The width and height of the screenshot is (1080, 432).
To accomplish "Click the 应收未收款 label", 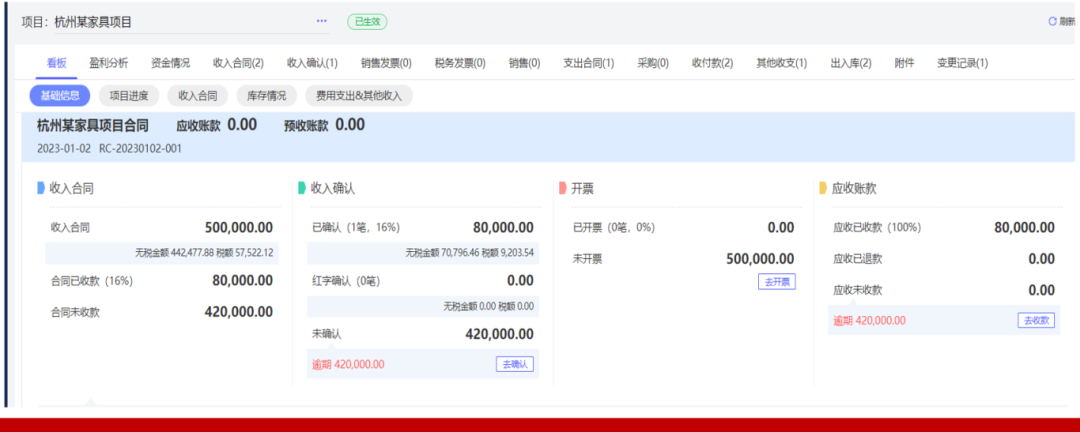I will click(x=858, y=290).
